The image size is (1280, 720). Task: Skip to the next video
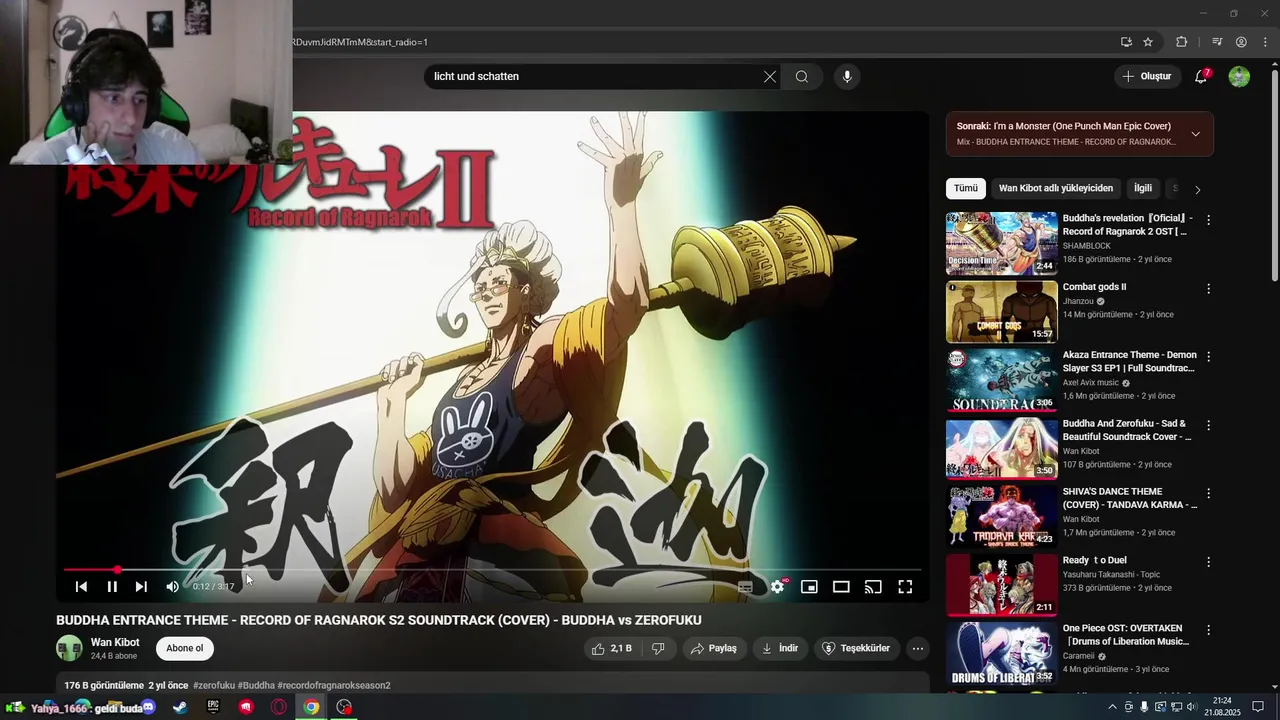tap(141, 587)
